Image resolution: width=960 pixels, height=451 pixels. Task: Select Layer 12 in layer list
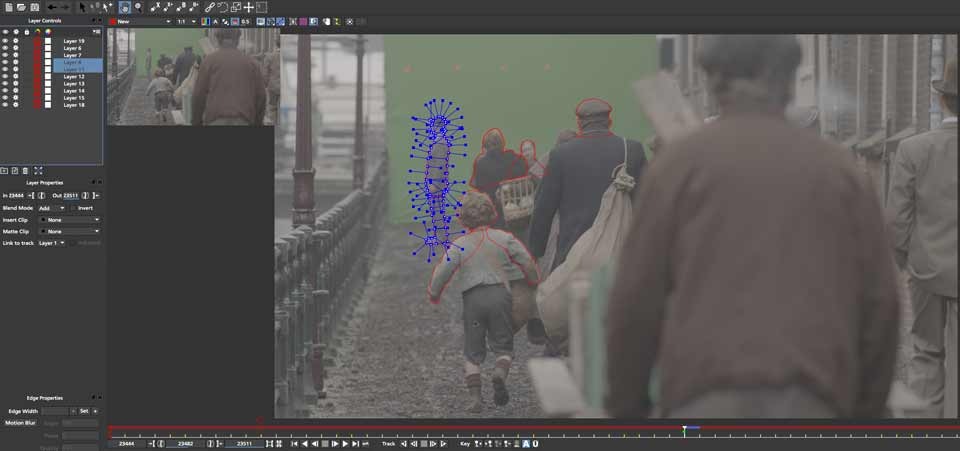[x=73, y=77]
